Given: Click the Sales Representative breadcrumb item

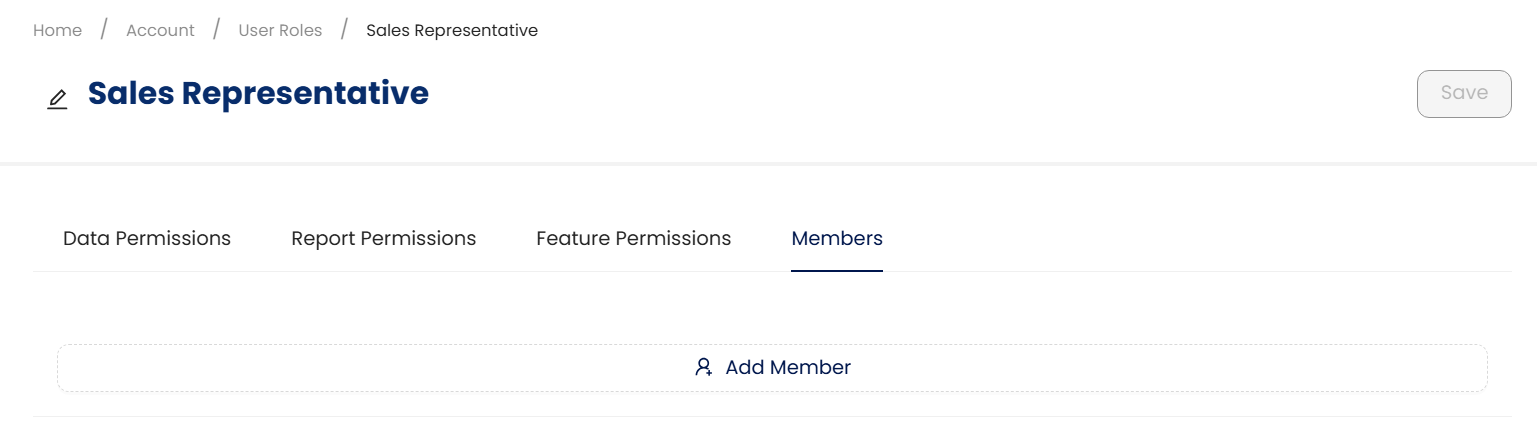Looking at the screenshot, I should [x=451, y=30].
